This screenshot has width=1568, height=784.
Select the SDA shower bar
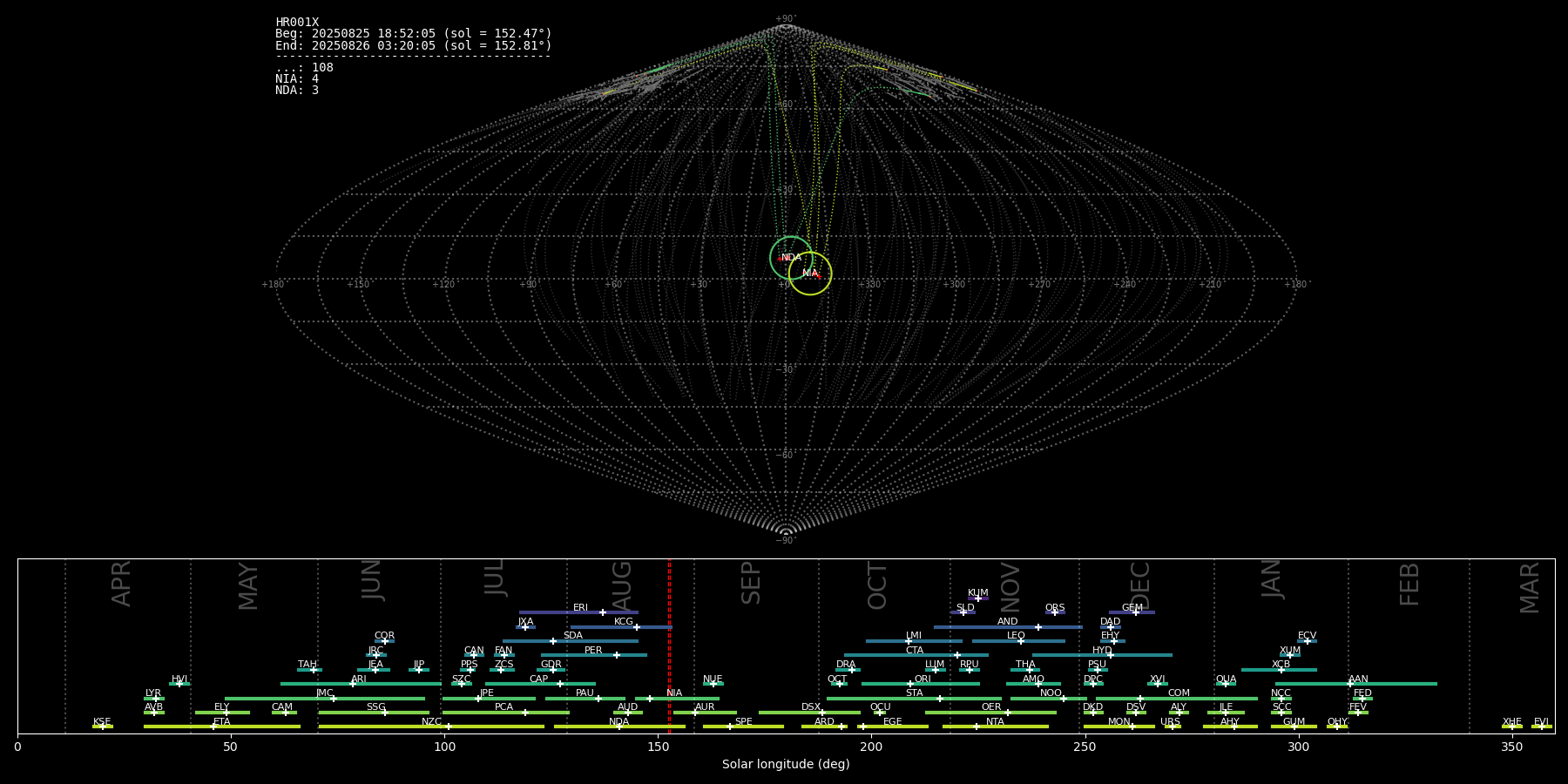point(571,641)
